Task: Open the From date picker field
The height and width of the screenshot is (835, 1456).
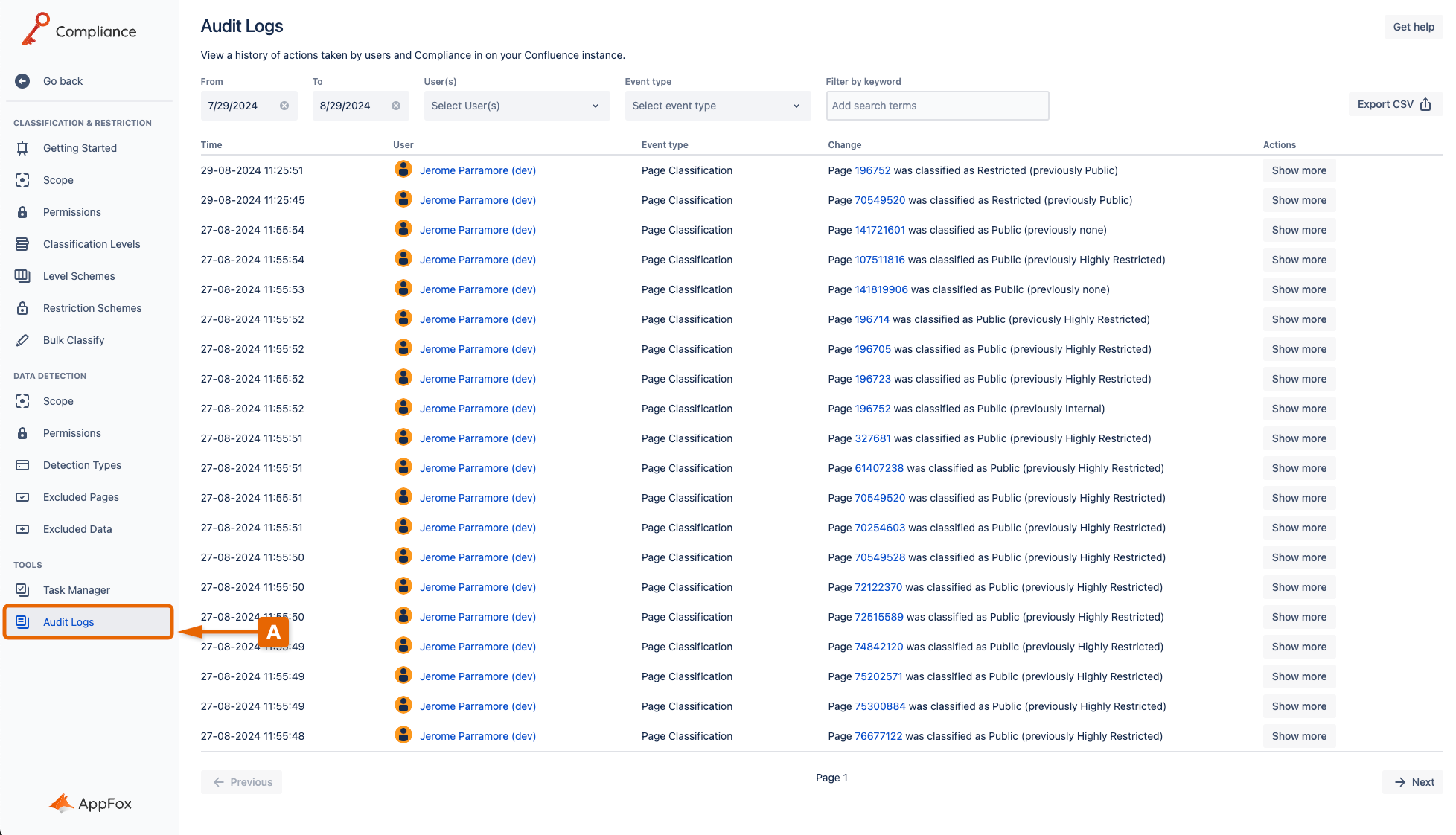Action: click(x=238, y=106)
